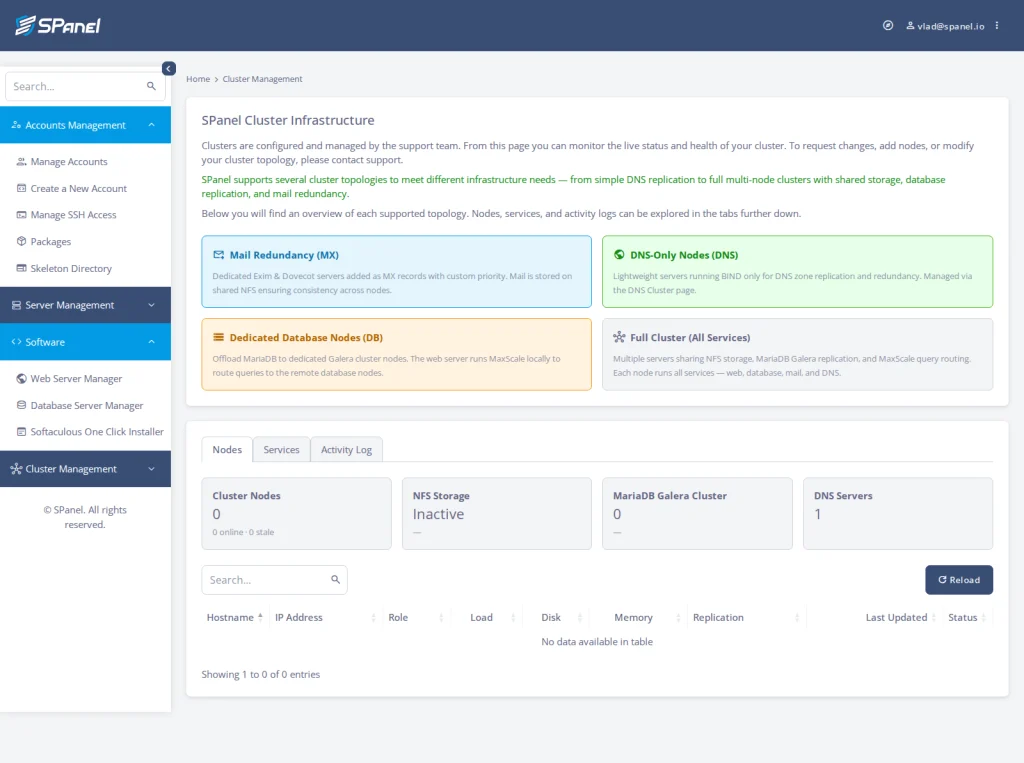Click the sidebar Search field
The image size is (1024, 763).
[85, 86]
